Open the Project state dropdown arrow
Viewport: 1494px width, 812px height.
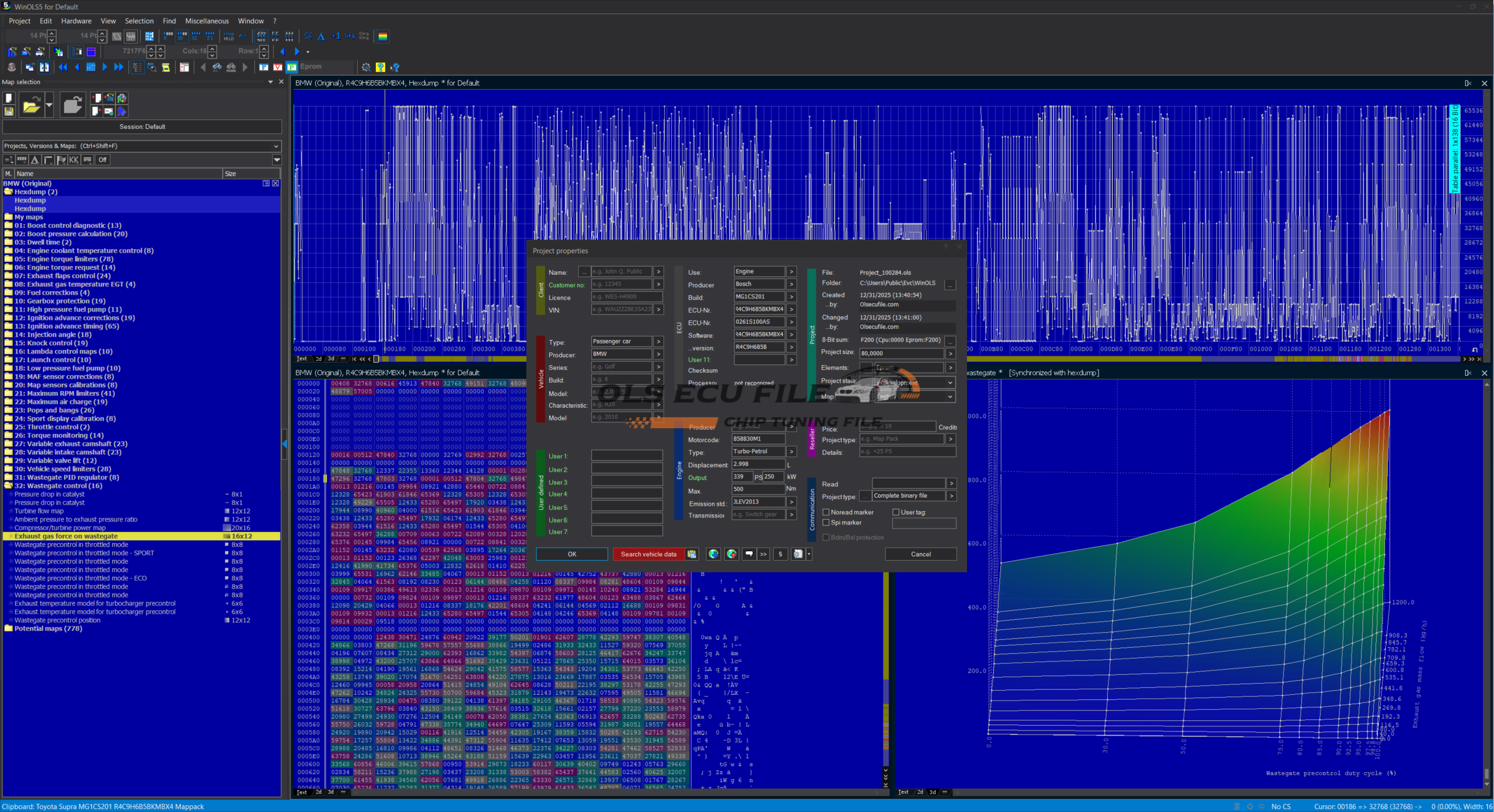point(950,383)
